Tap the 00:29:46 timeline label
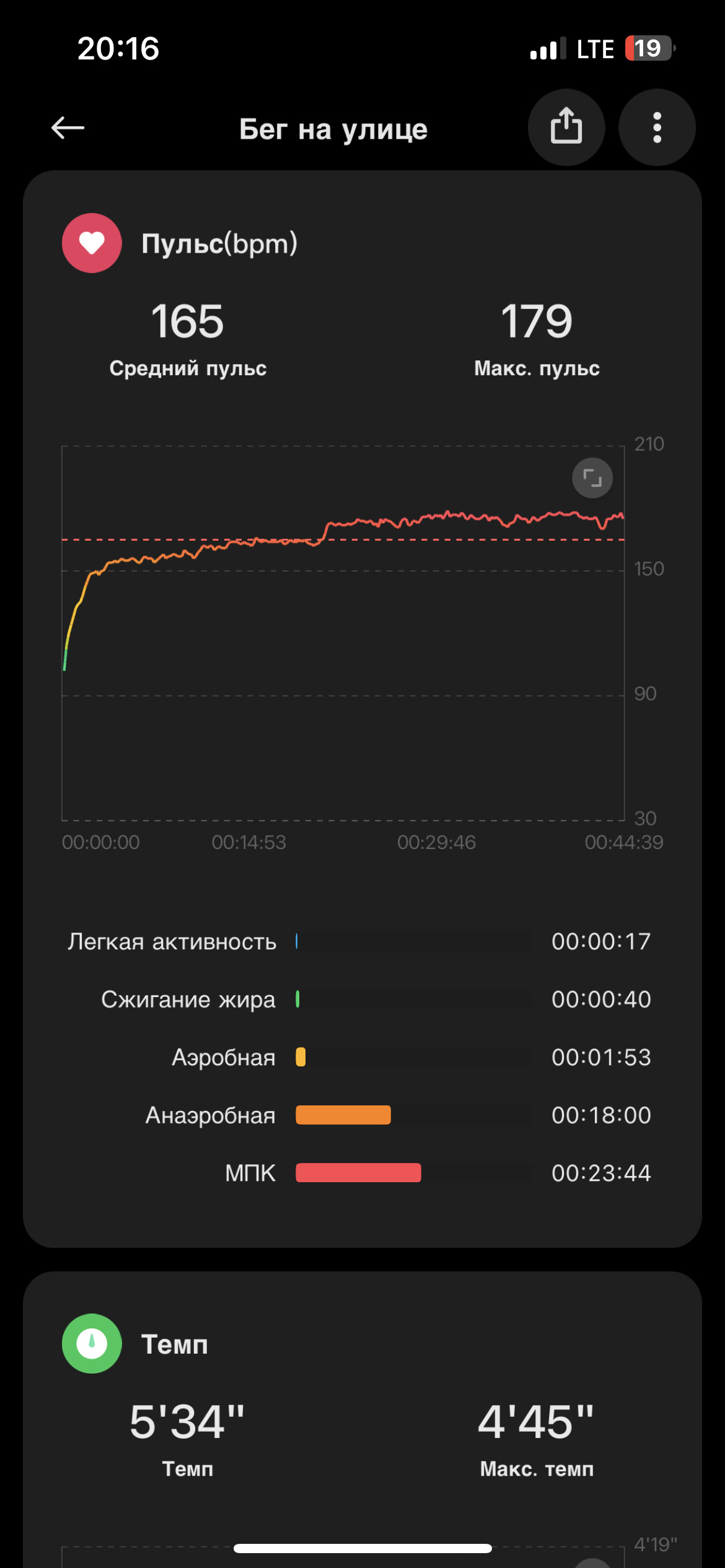The height and width of the screenshot is (1568, 725). [436, 843]
